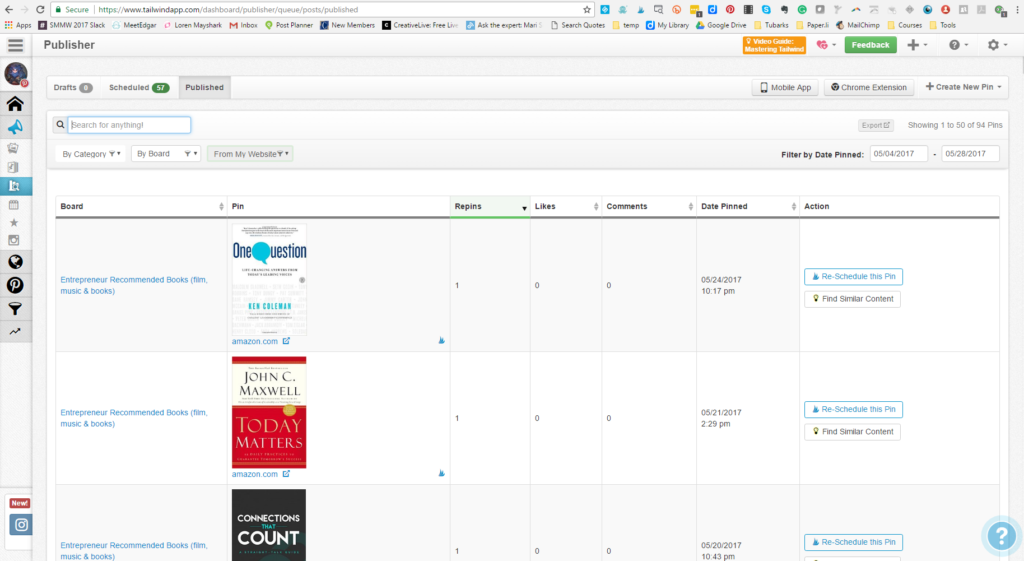Viewport: 1024px width, 561px height.
Task: Open the hamburger menu in the sidebar
Action: [15, 45]
